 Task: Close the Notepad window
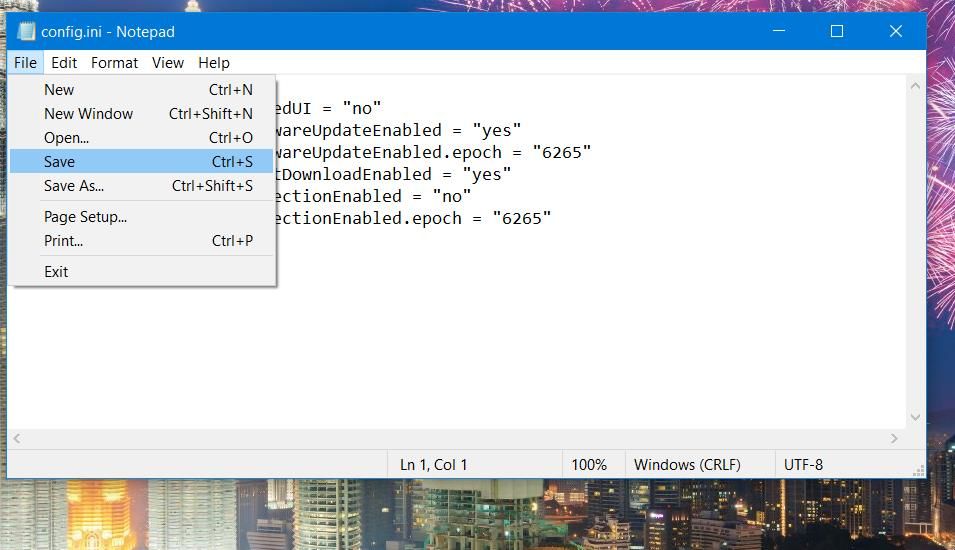(x=895, y=31)
